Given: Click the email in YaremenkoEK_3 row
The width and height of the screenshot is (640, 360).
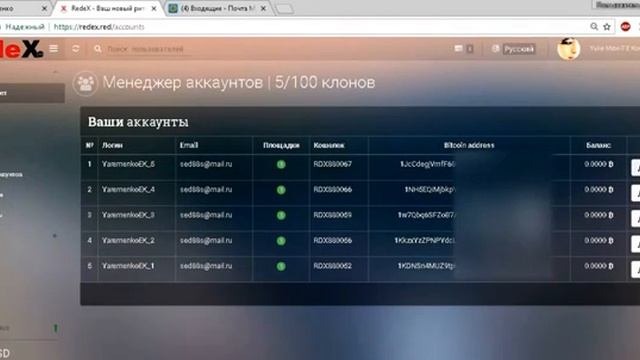Looking at the screenshot, I should point(206,215).
